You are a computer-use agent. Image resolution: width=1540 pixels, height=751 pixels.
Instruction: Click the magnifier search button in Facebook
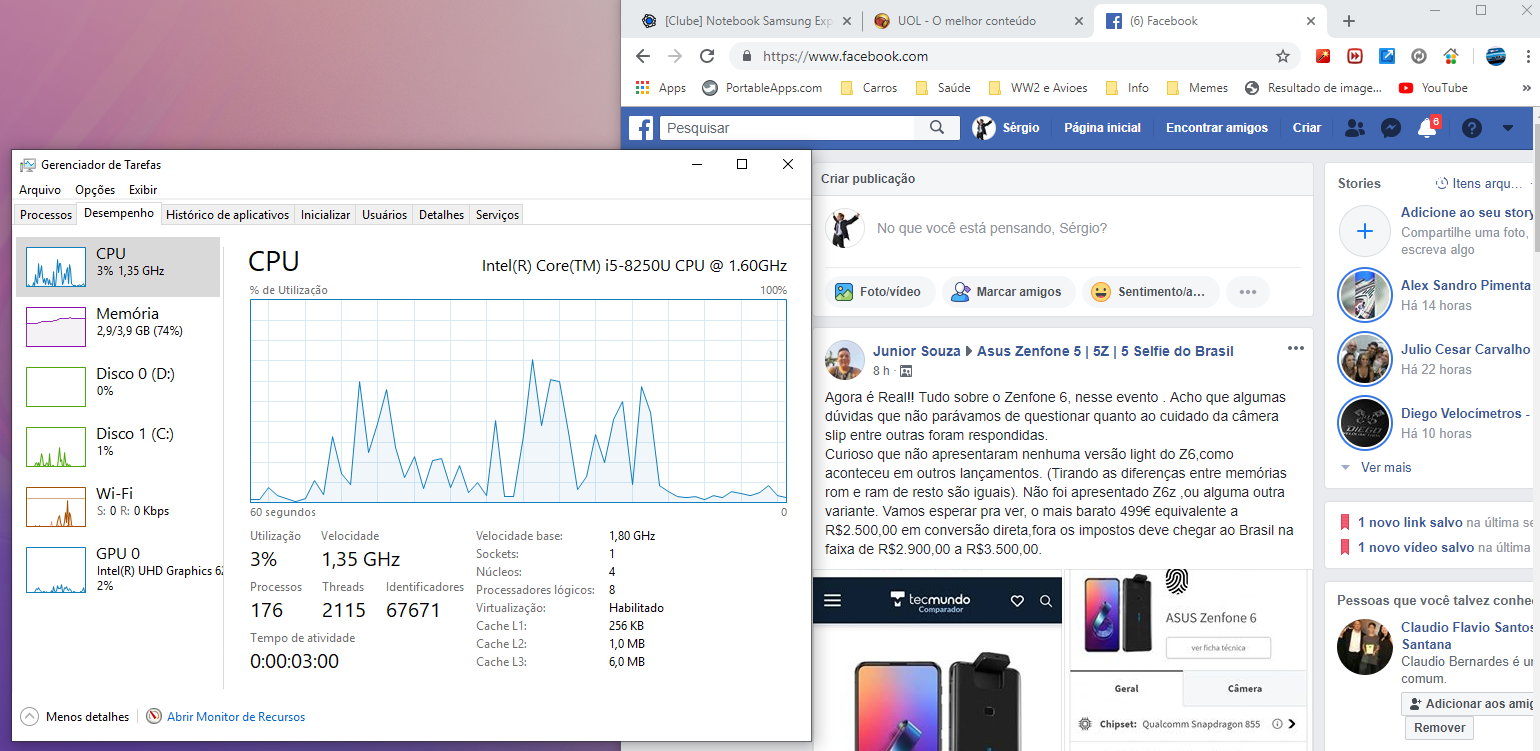tap(937, 128)
